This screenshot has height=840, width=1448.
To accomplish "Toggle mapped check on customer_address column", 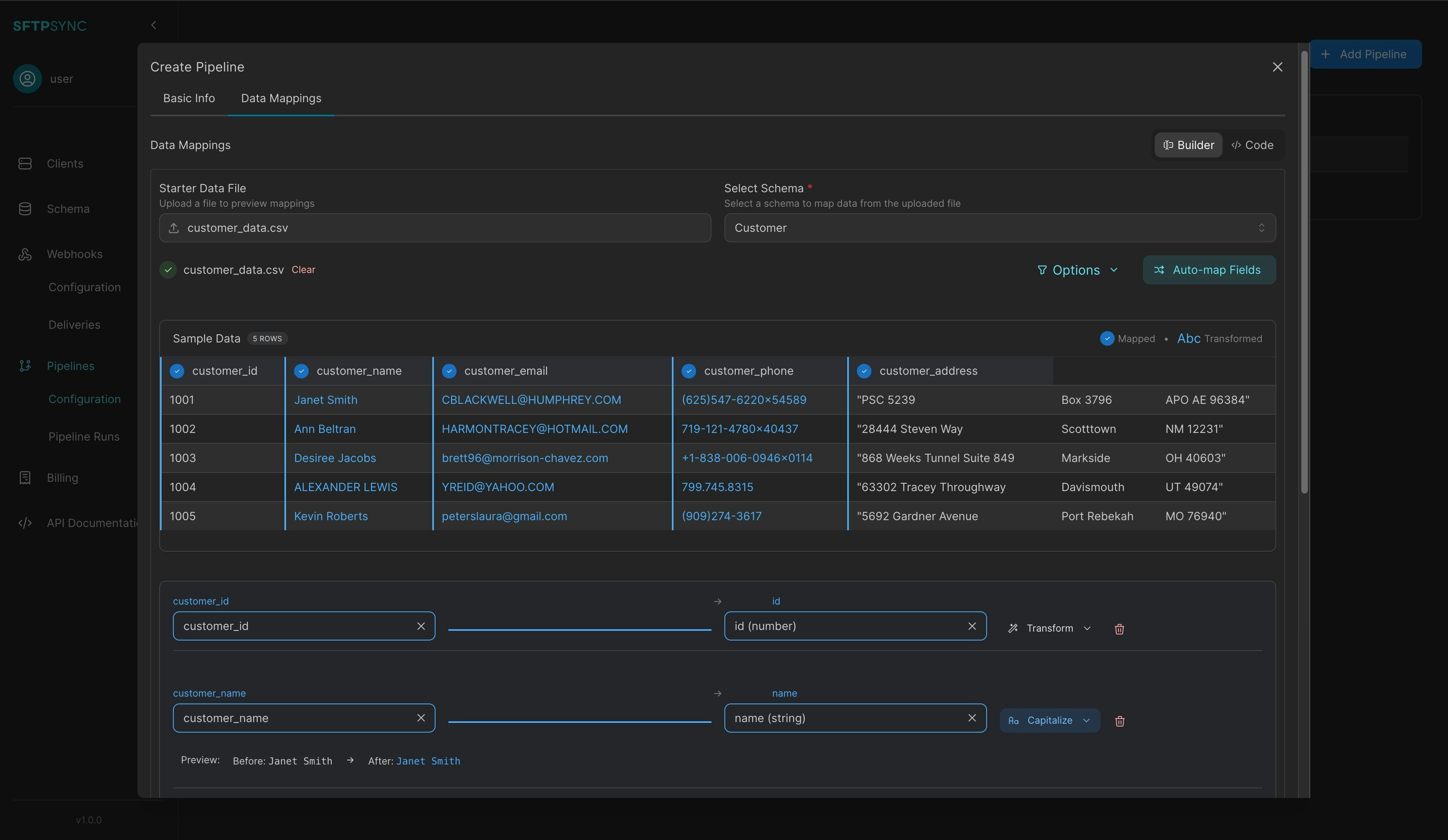I will 864,371.
